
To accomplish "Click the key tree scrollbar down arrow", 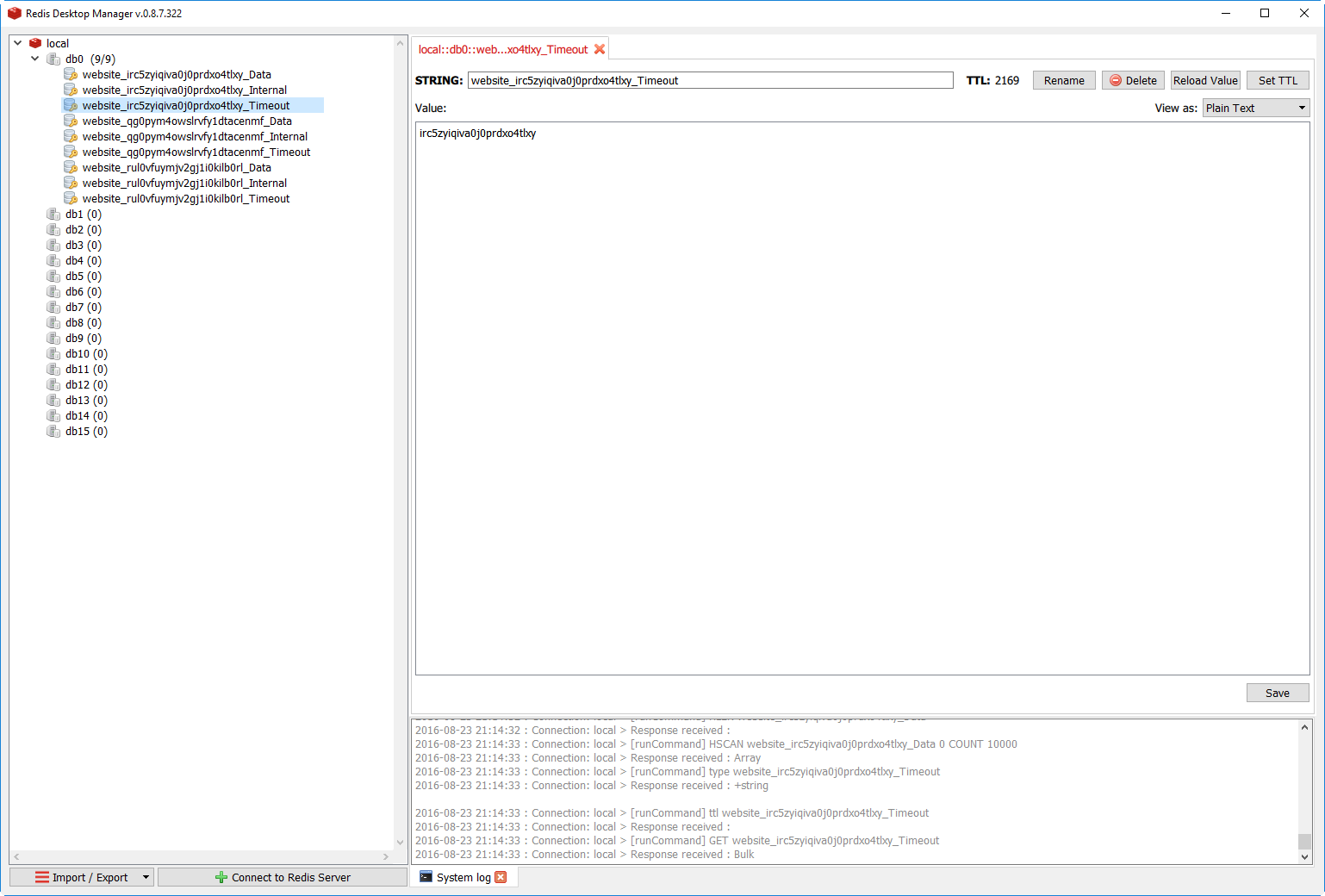I will [400, 843].
